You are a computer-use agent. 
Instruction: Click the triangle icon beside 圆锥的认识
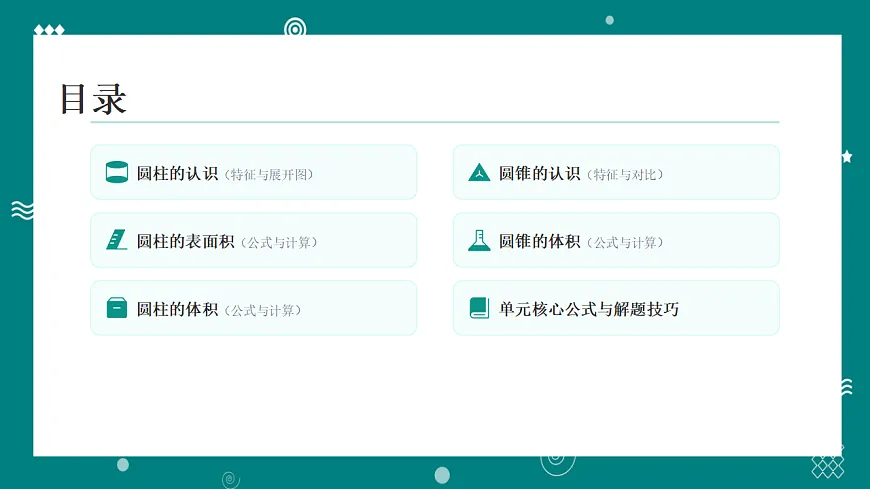click(x=479, y=173)
